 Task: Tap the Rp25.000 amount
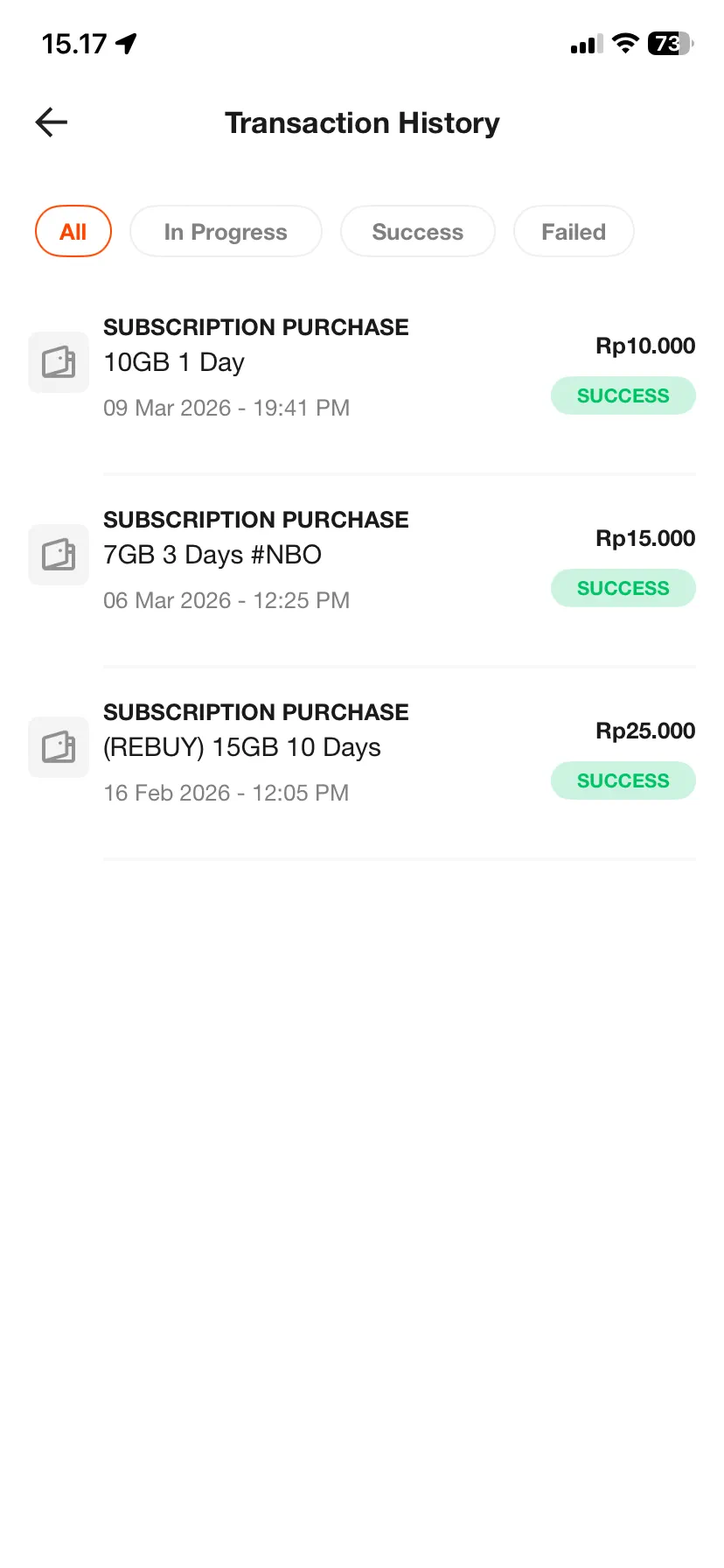coord(645,731)
